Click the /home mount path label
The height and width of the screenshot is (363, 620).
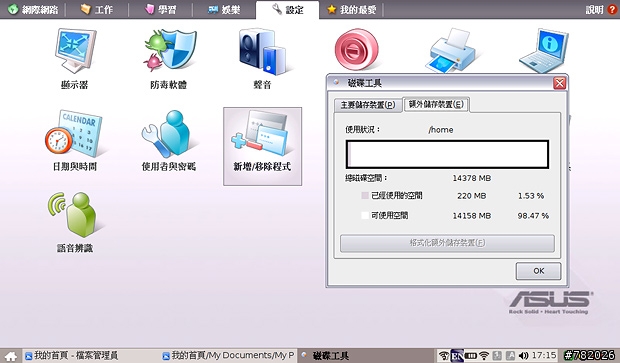441,130
